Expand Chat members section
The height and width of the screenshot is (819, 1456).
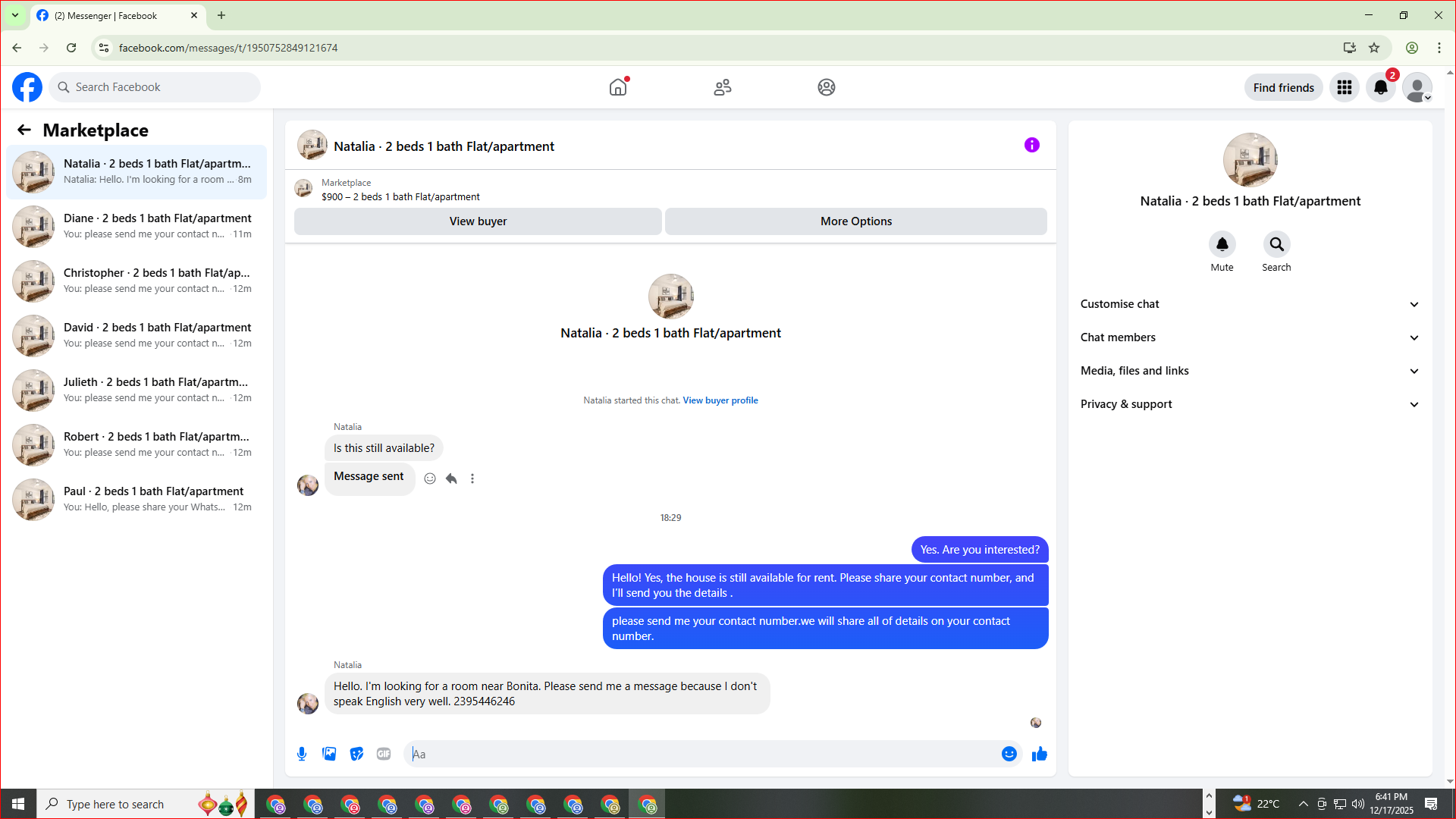click(1250, 337)
